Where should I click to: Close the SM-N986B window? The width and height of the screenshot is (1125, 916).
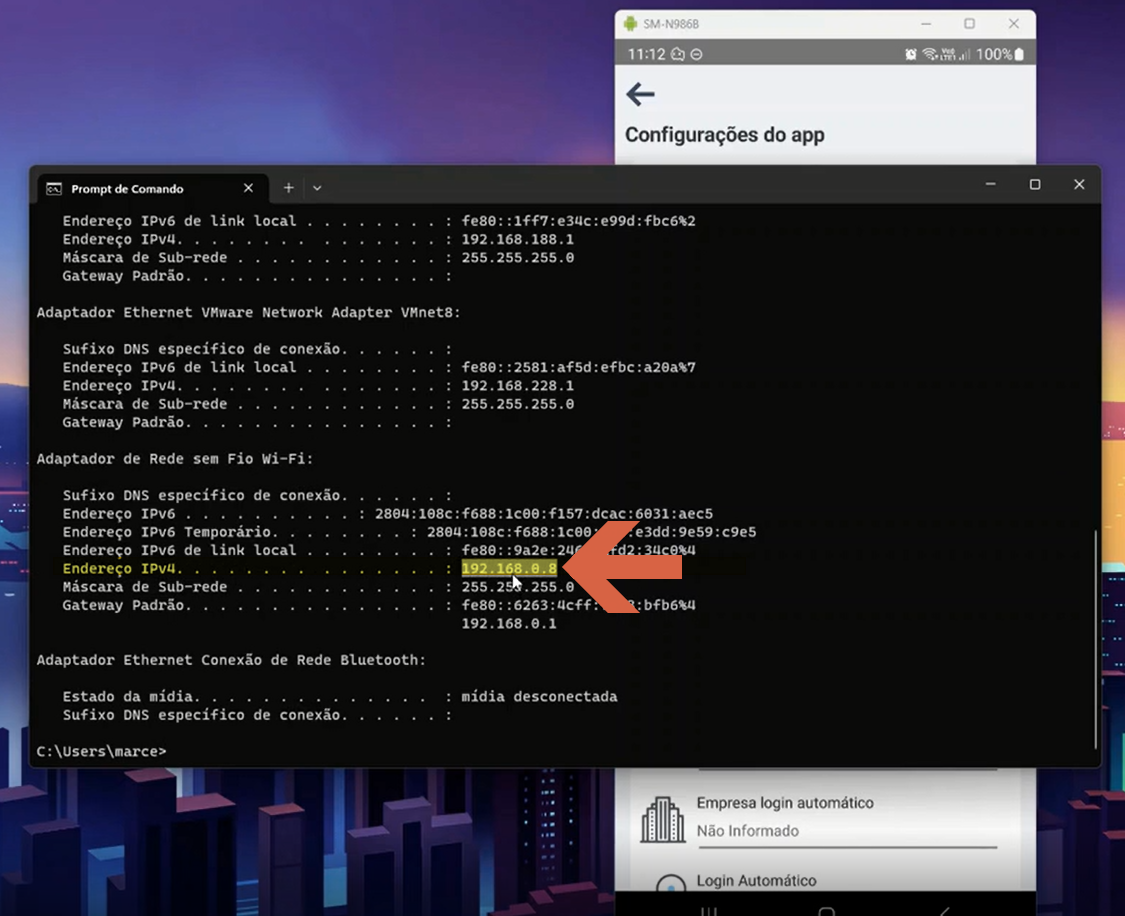coord(1013,24)
